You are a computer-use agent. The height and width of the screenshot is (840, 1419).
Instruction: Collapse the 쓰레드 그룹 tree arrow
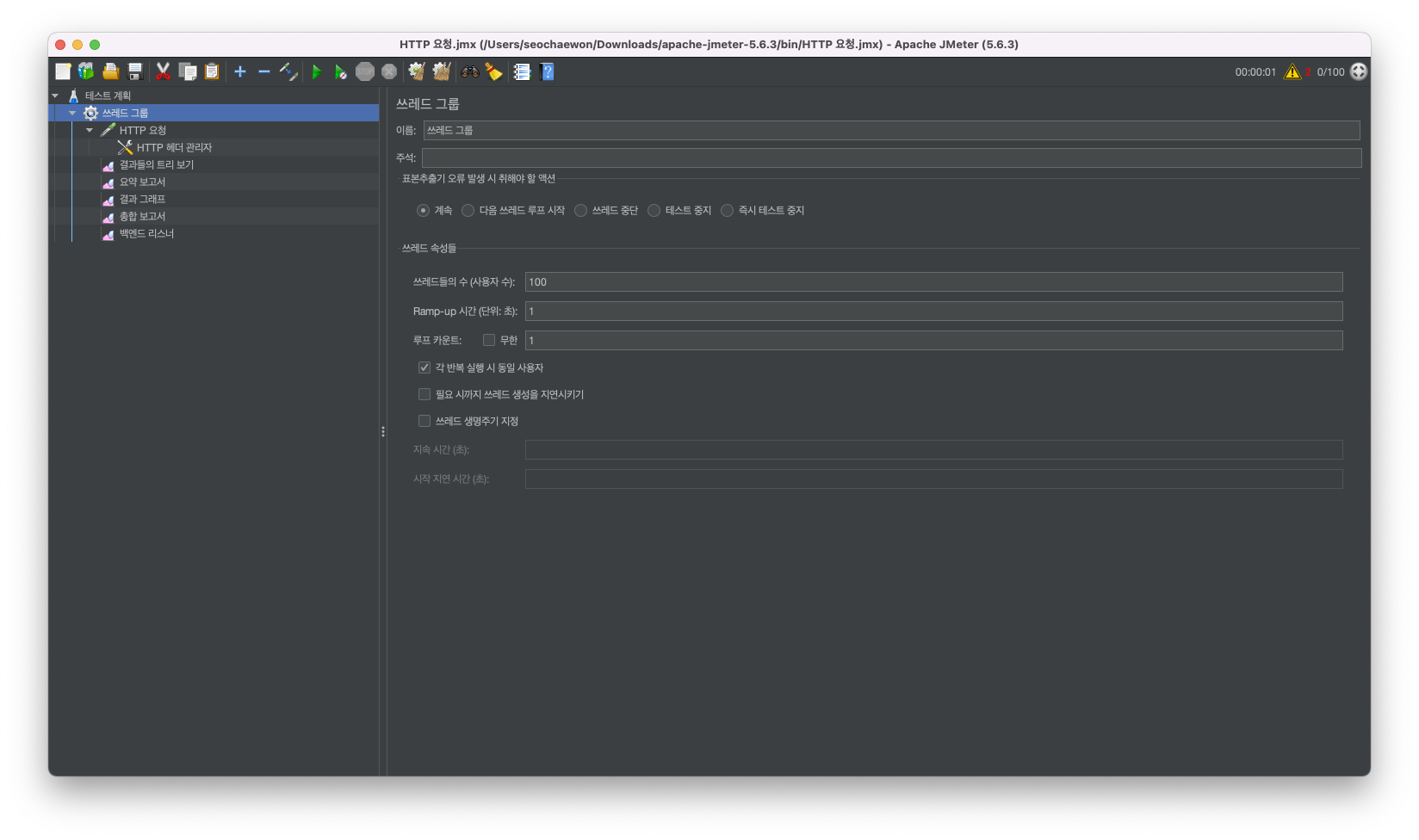(x=72, y=113)
